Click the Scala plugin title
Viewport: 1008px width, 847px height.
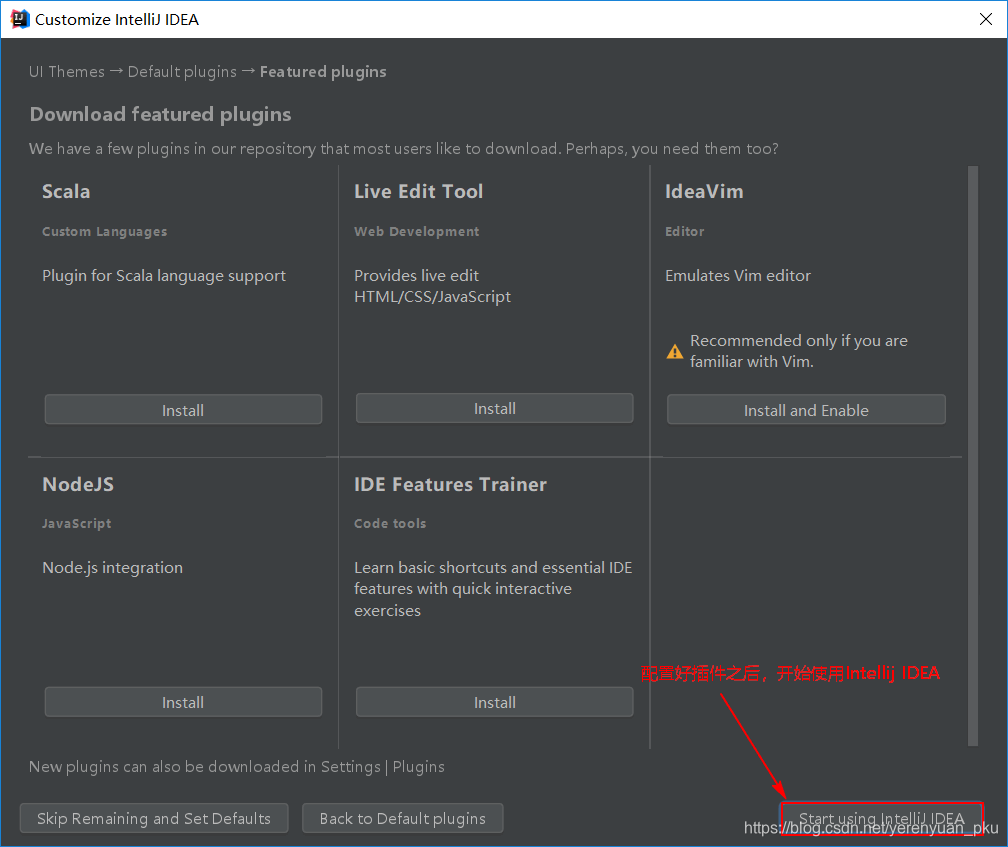[x=66, y=192]
